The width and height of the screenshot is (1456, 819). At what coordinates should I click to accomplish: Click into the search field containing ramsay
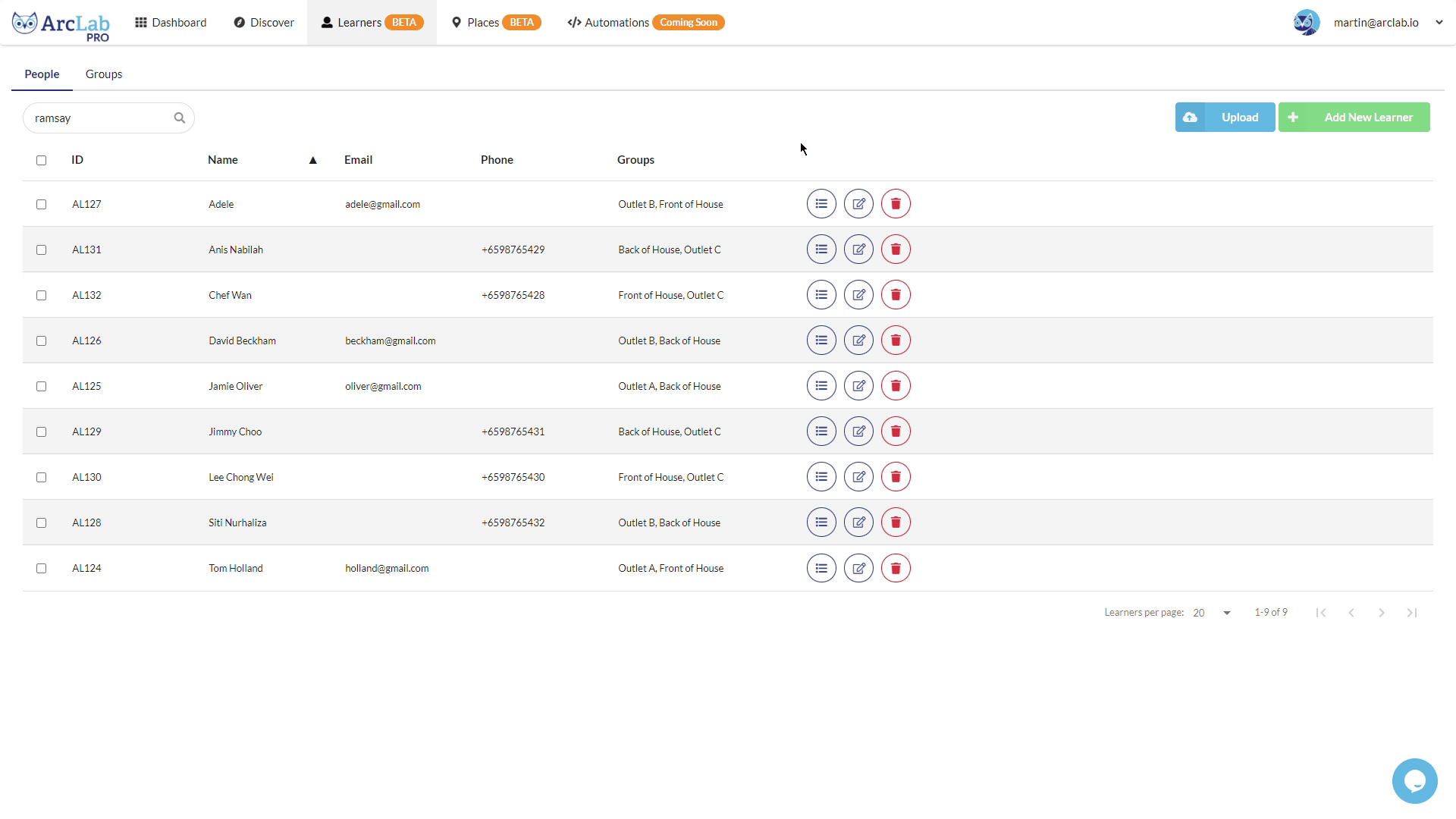[99, 118]
